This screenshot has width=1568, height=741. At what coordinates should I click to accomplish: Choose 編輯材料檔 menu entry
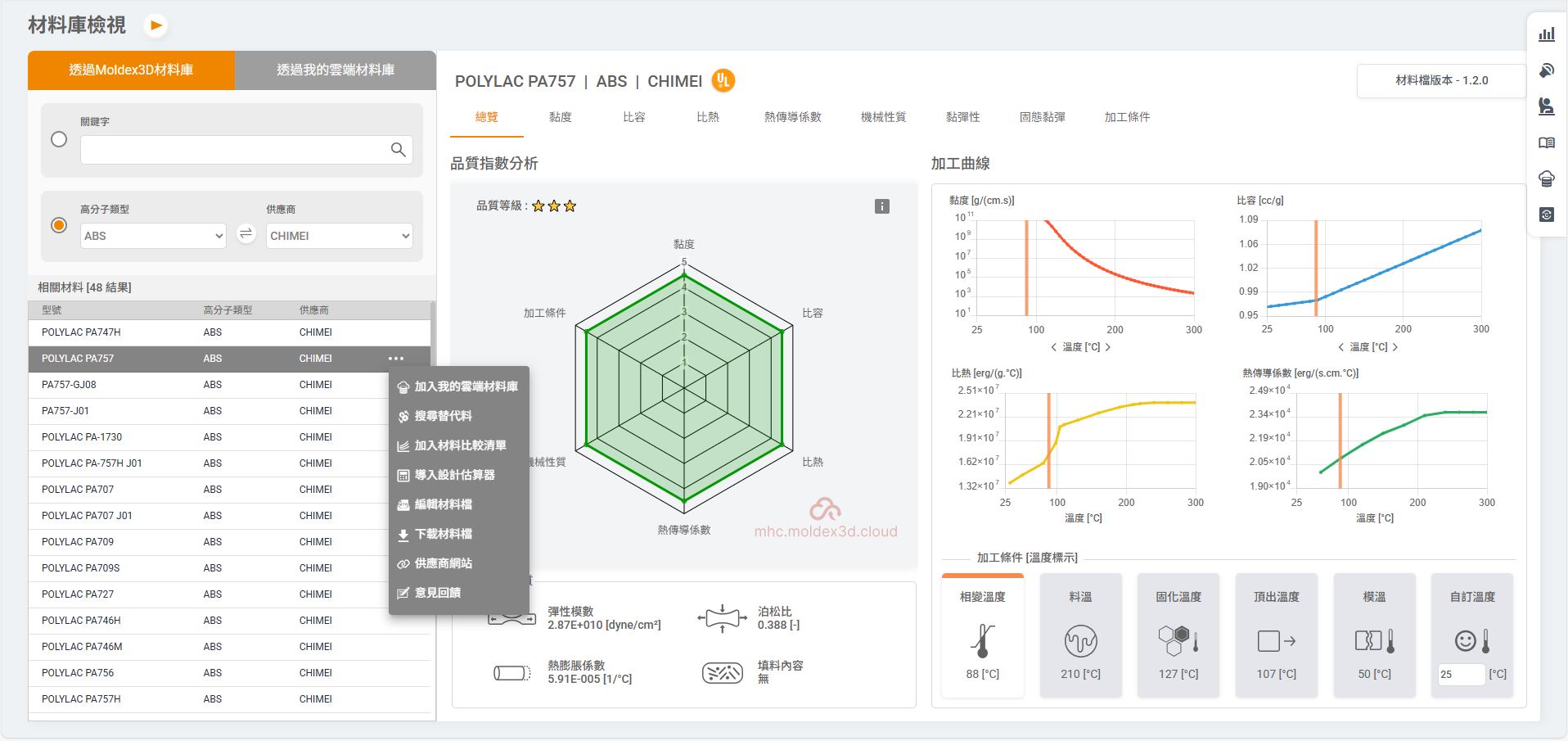pos(459,504)
